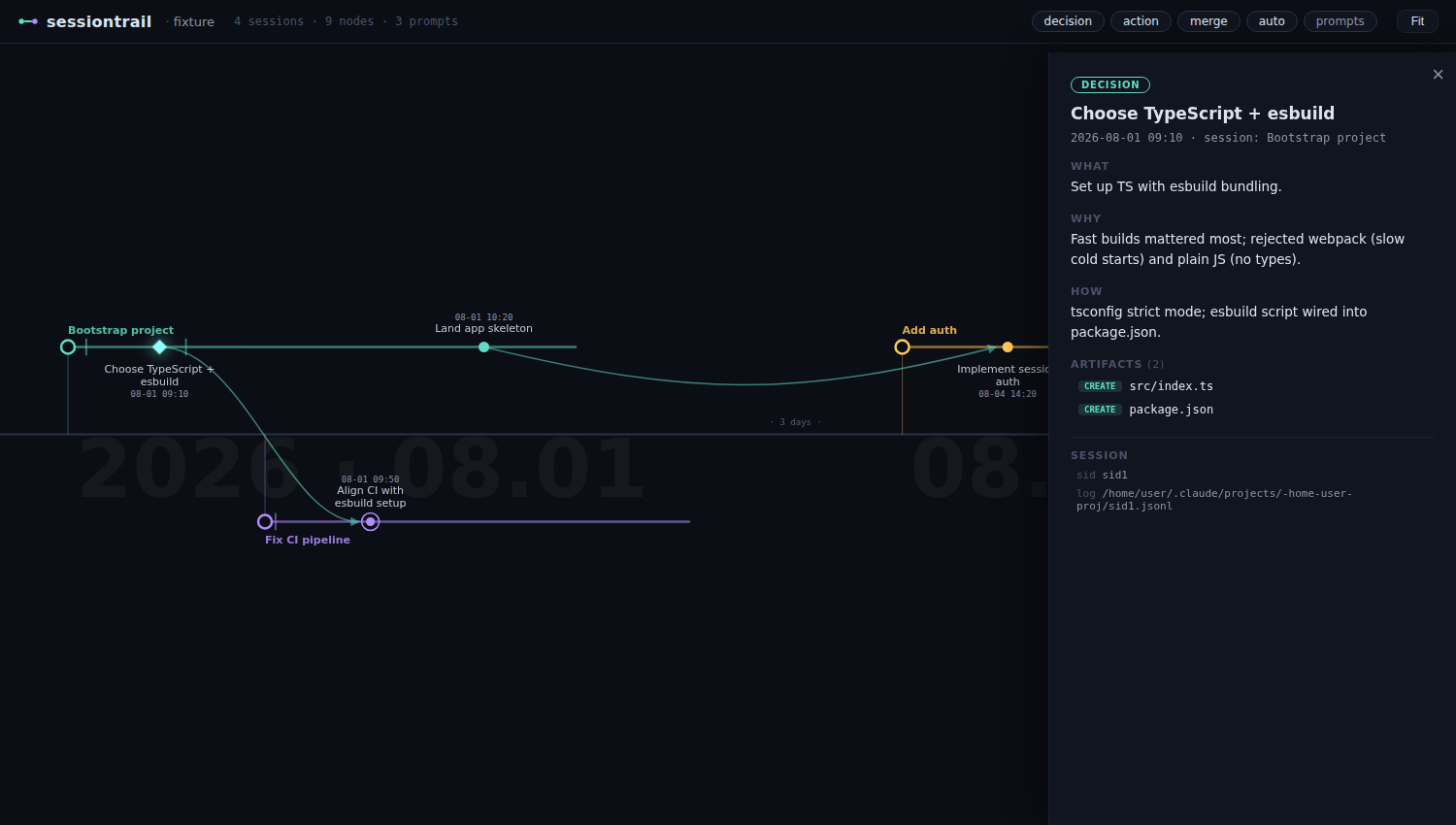
Task: Click the Fix CI pipeline session label
Action: pos(308,540)
